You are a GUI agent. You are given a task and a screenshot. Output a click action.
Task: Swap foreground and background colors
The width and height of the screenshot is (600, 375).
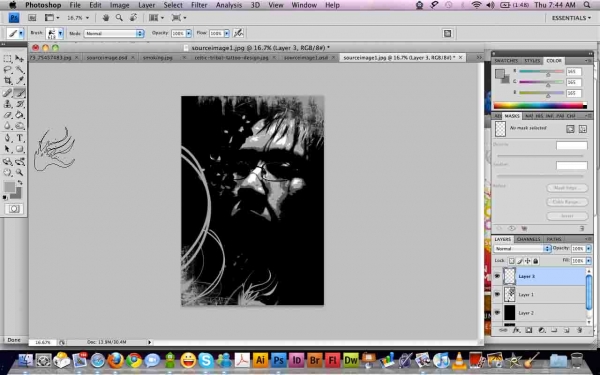20,183
